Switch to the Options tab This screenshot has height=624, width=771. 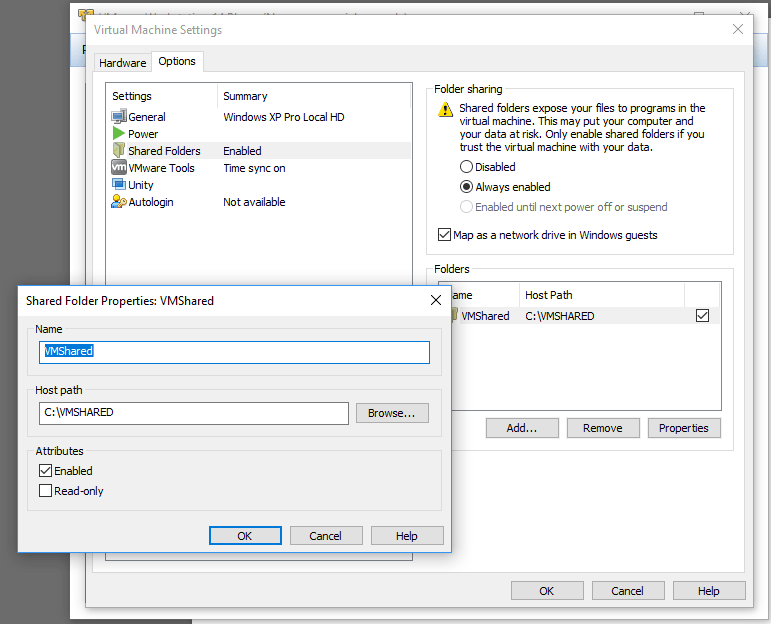pyautogui.click(x=177, y=61)
